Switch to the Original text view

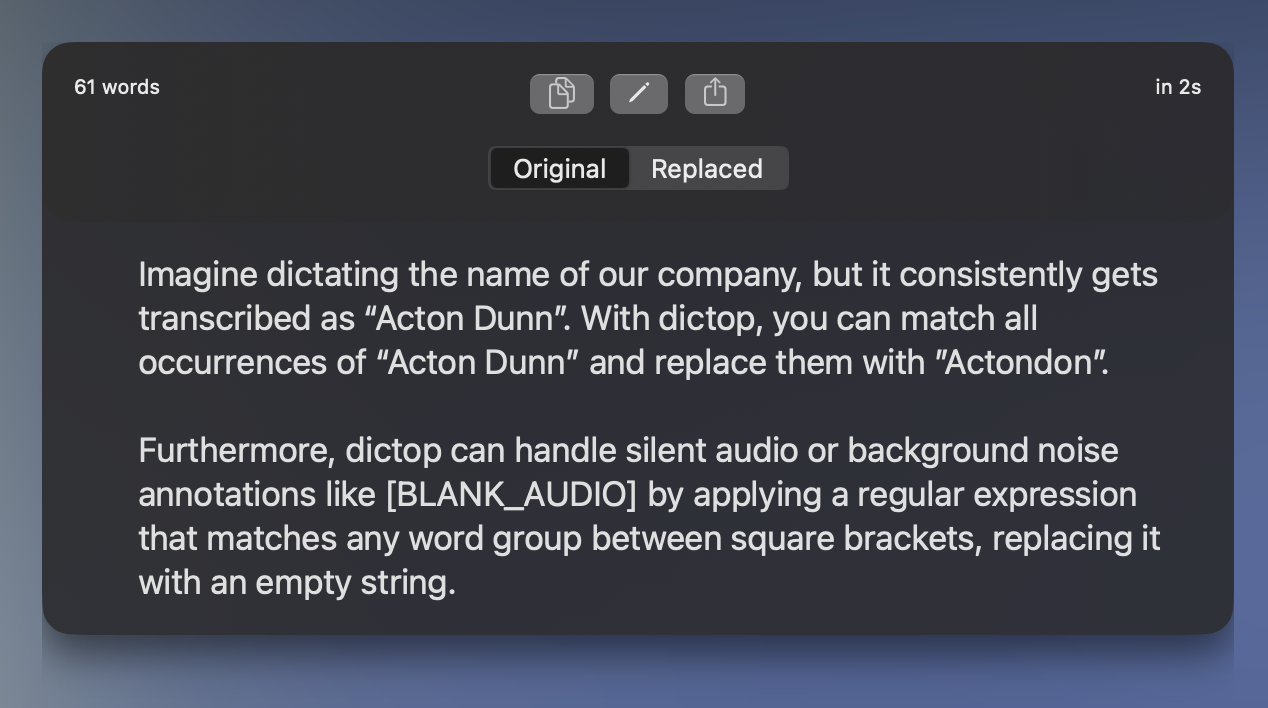pos(559,169)
